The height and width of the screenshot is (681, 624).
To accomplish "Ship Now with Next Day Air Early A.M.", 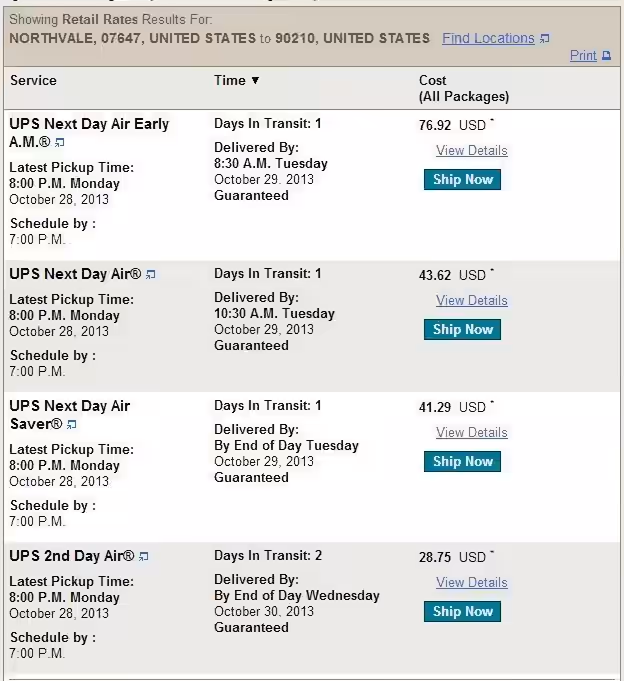I will (x=462, y=179).
